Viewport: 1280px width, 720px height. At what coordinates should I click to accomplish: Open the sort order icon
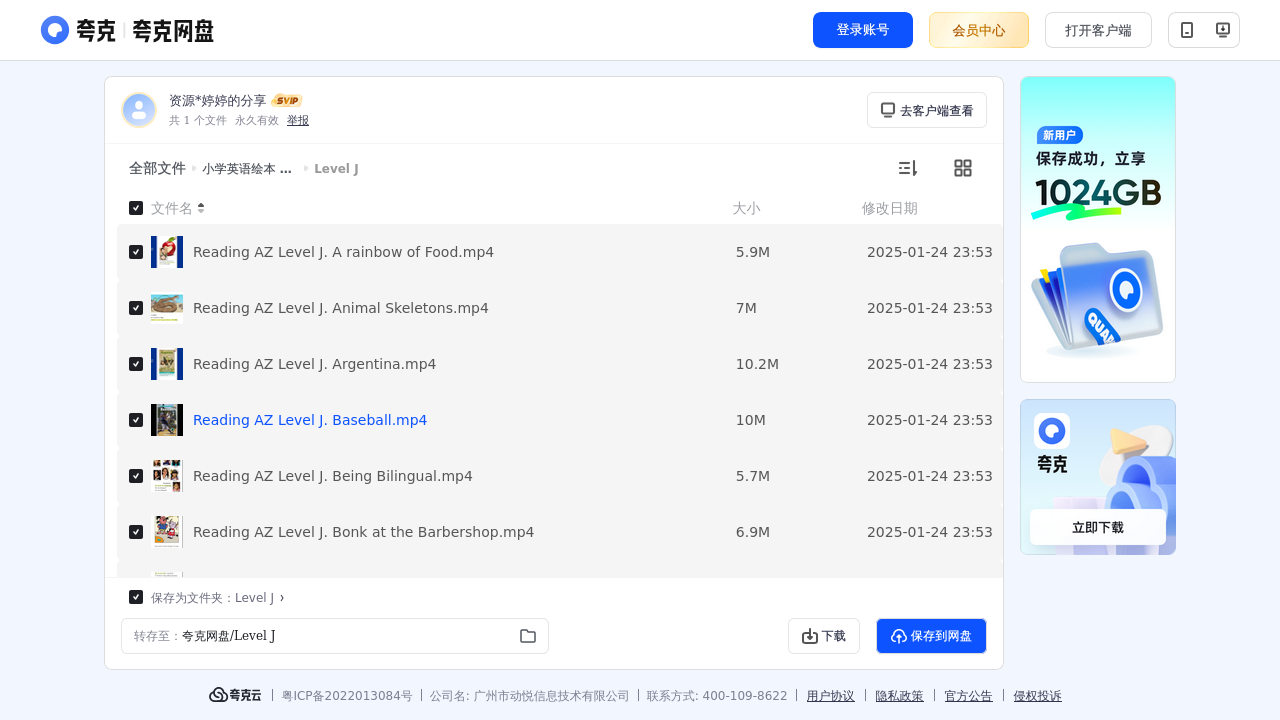[907, 168]
